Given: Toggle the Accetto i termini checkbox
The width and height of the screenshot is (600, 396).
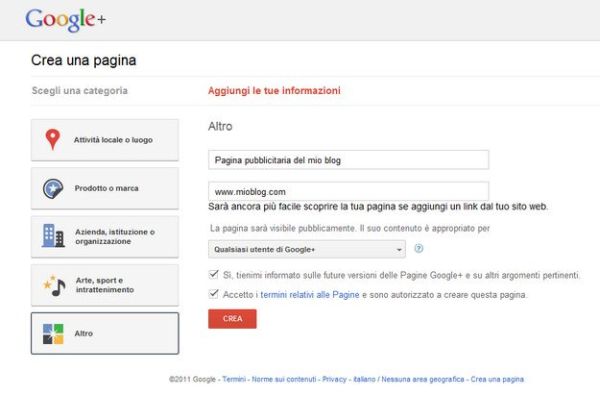Looking at the screenshot, I should 214,294.
